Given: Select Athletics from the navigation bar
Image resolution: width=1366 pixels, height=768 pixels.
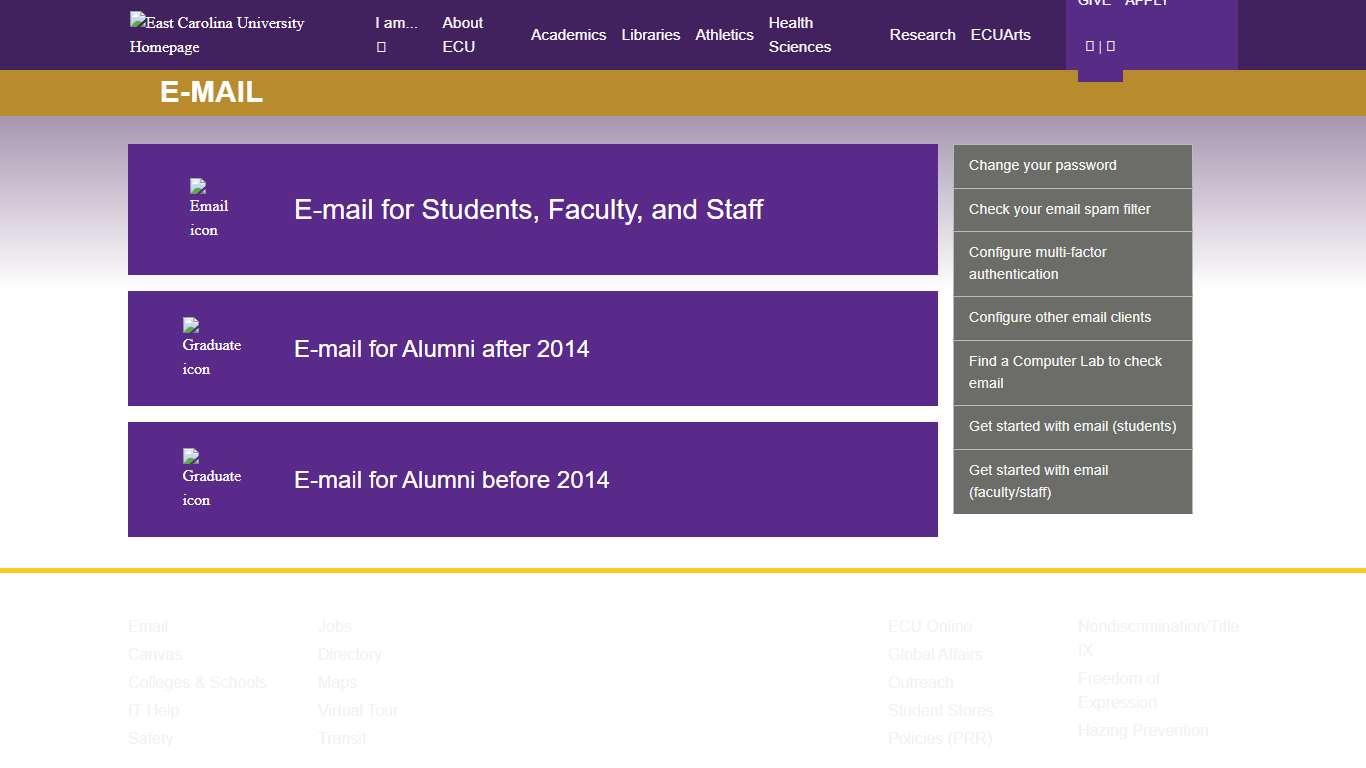Looking at the screenshot, I should [x=724, y=34].
